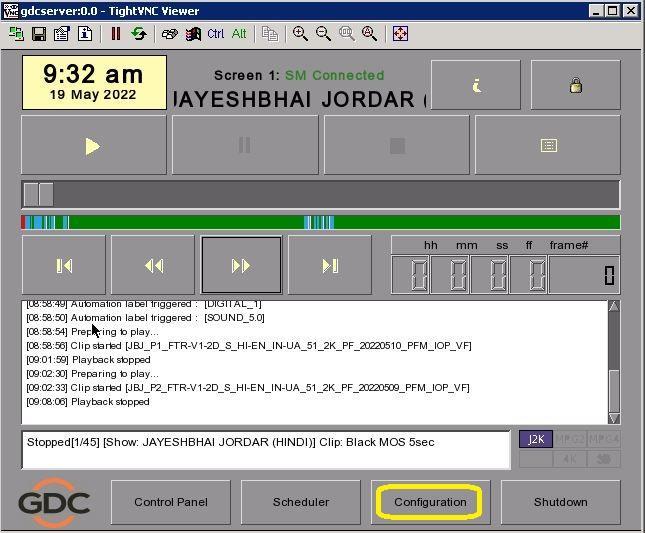This screenshot has height=533, width=645.
Task: Send Ctrl+Esc toolbar icon
Action: [x=193, y=34]
